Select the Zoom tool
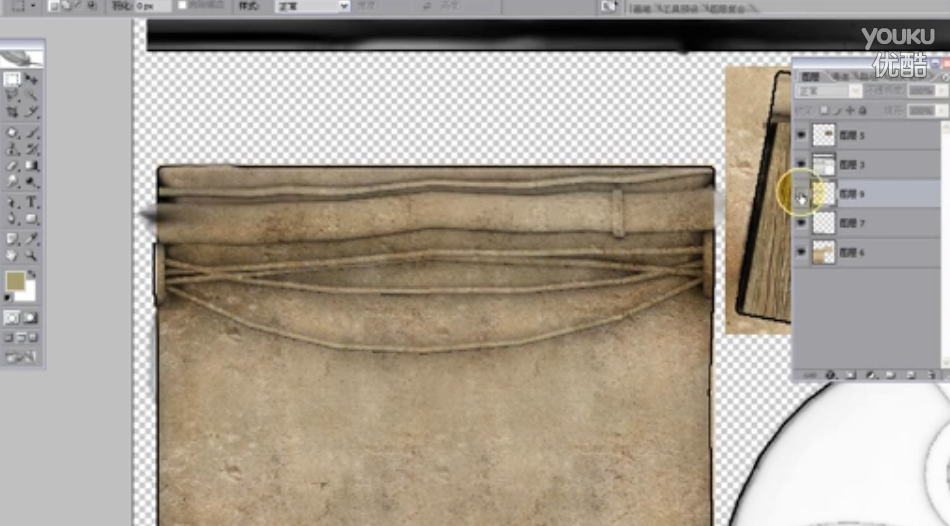Image resolution: width=950 pixels, height=526 pixels. (32, 255)
